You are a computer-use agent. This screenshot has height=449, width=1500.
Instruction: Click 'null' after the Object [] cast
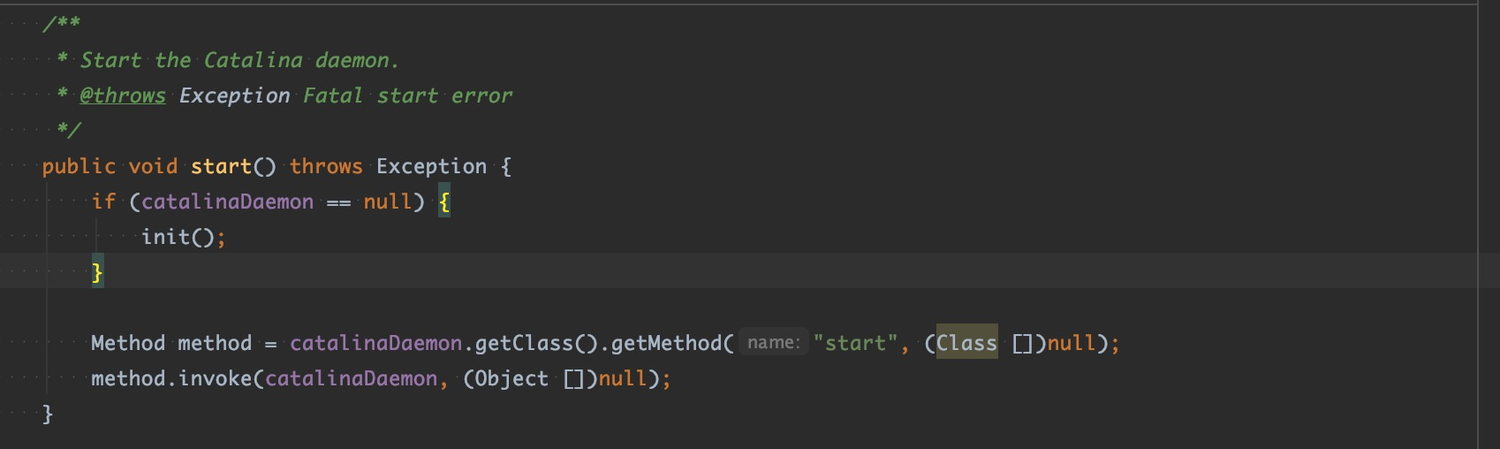(x=622, y=379)
